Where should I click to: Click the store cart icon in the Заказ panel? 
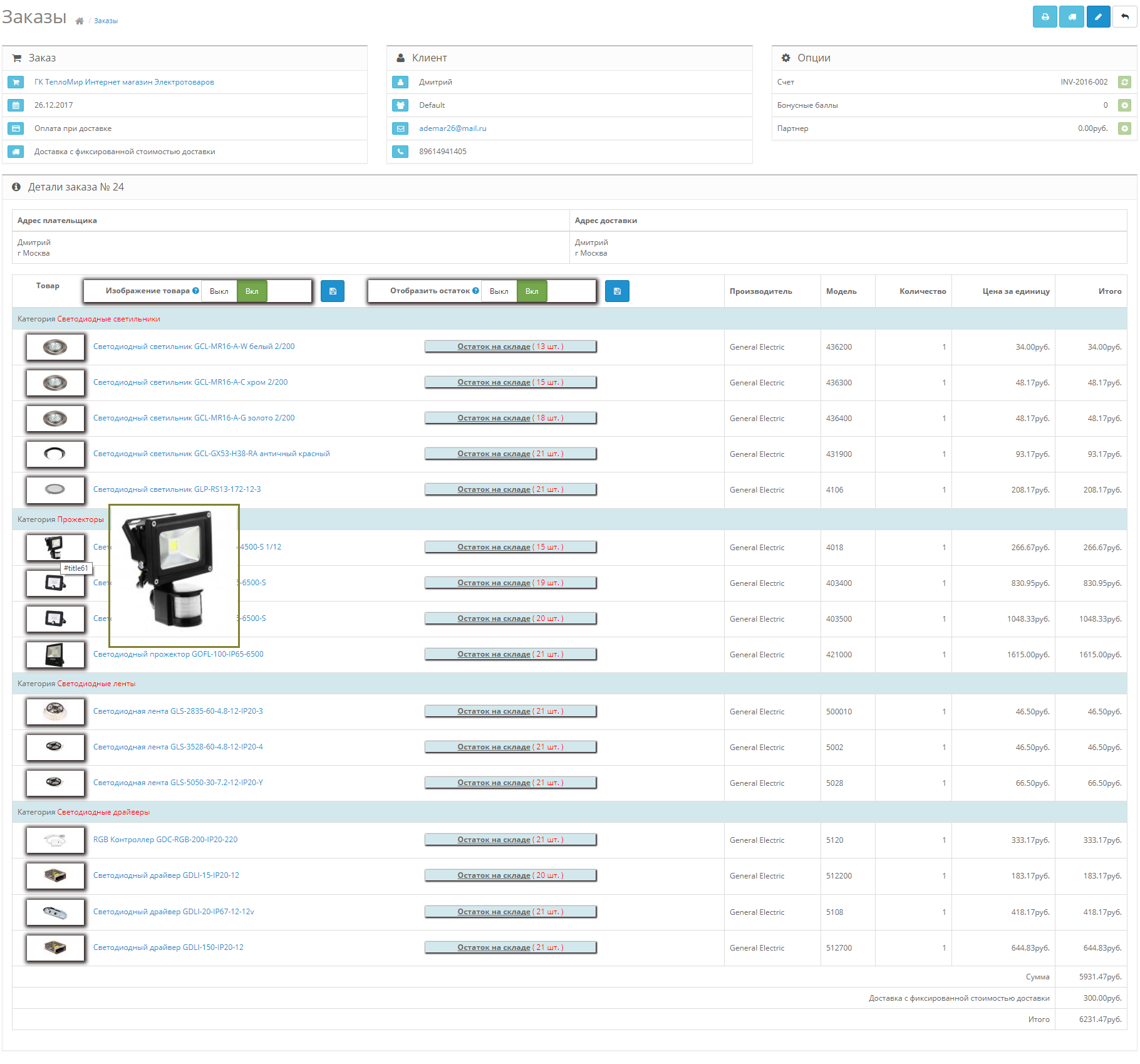[16, 82]
